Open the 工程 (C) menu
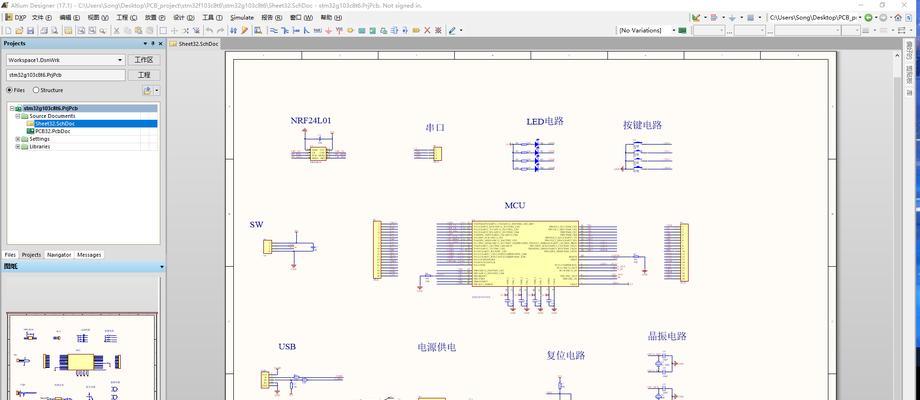 126,17
